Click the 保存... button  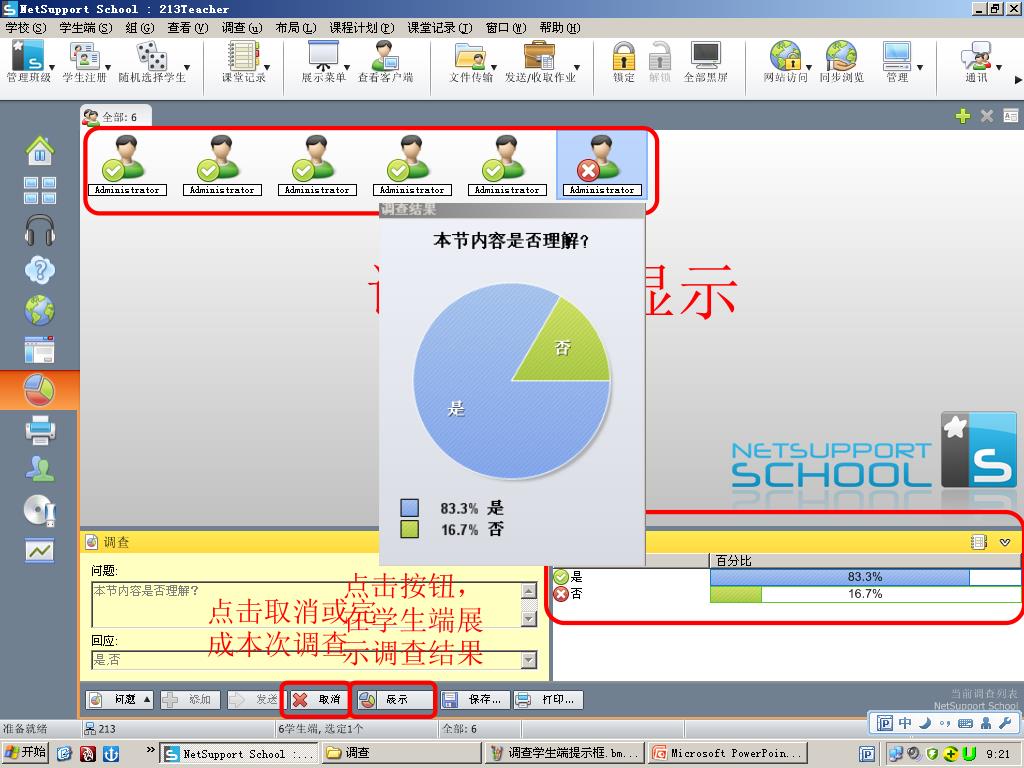point(473,699)
